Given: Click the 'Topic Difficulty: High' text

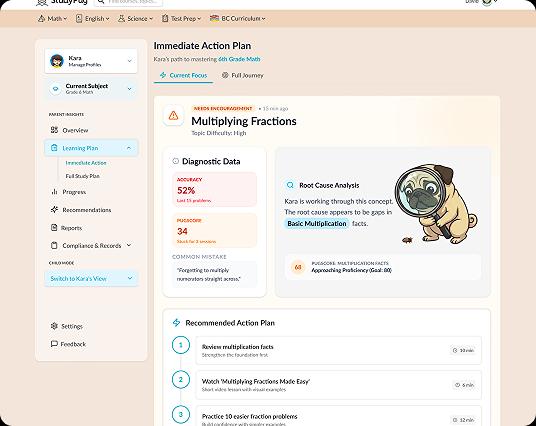Looking at the screenshot, I should point(218,133).
